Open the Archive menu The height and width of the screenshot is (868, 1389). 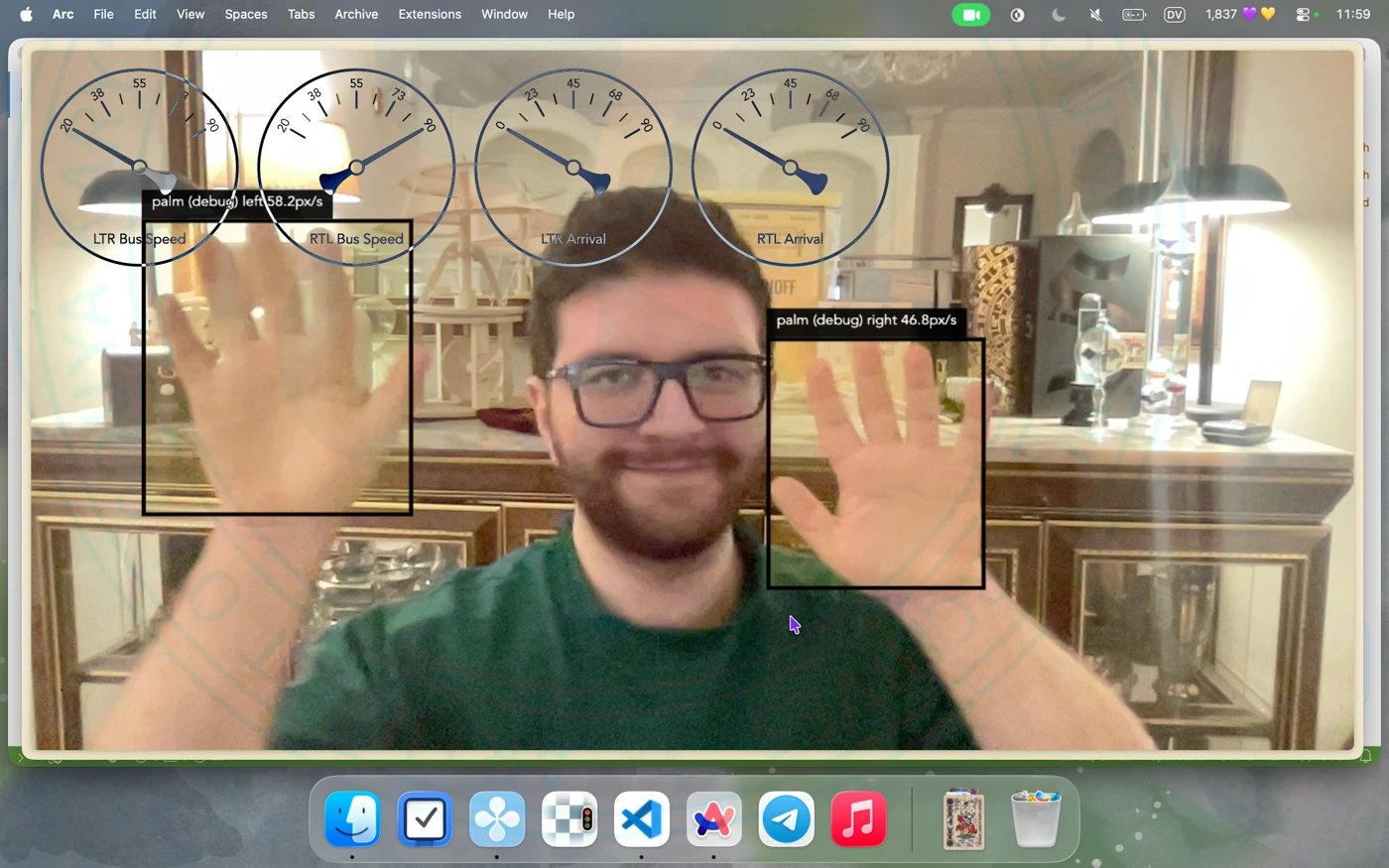coord(356,15)
